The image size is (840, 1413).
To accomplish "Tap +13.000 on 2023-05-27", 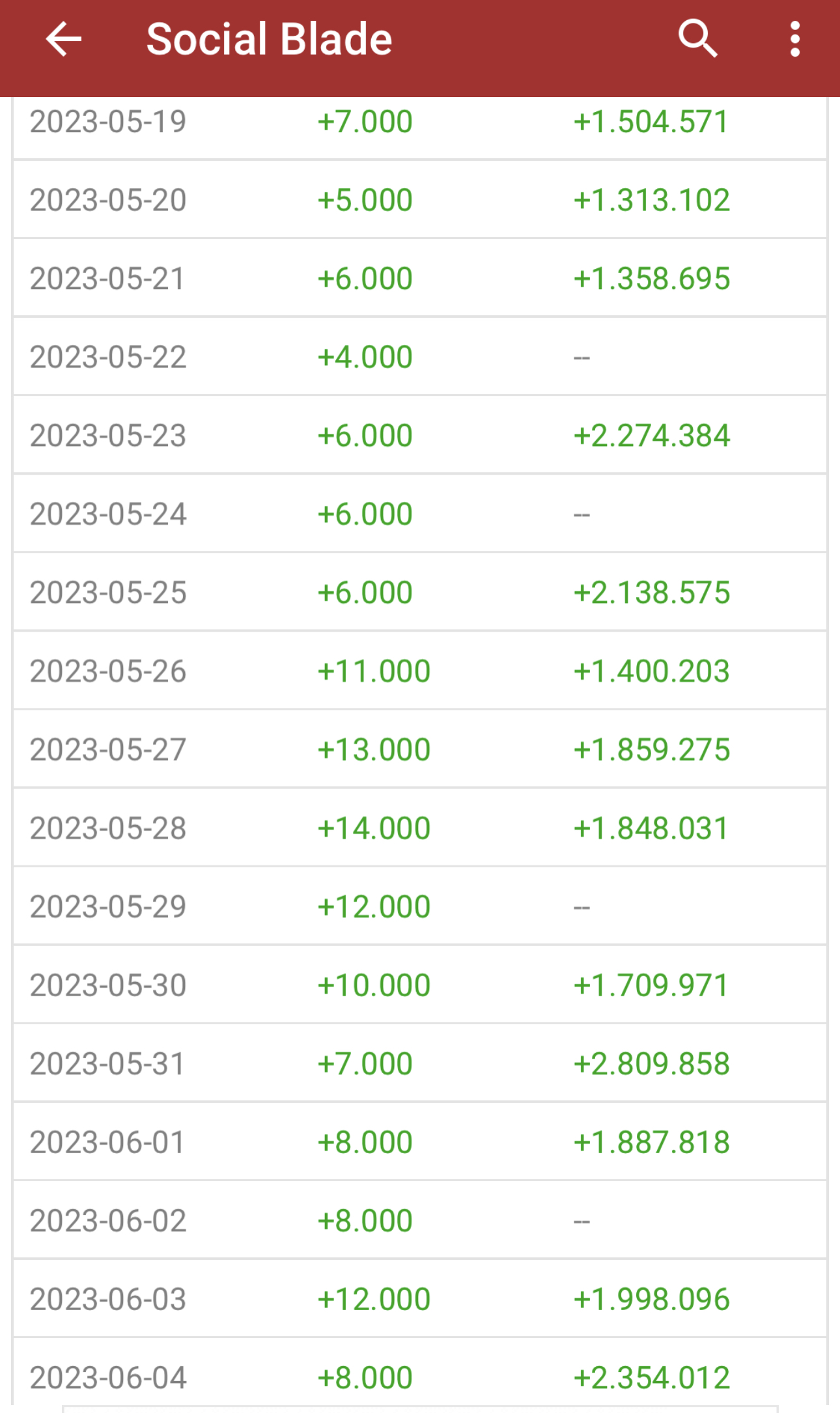I will click(374, 749).
